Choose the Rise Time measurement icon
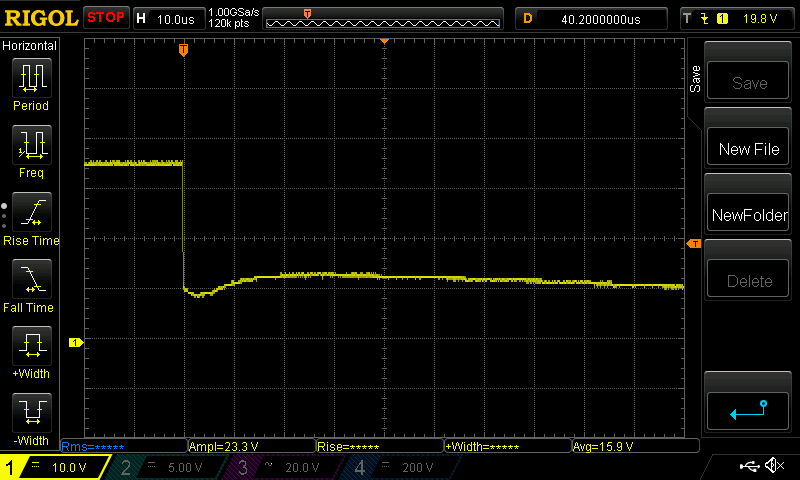This screenshot has width=800, height=480. [31, 212]
